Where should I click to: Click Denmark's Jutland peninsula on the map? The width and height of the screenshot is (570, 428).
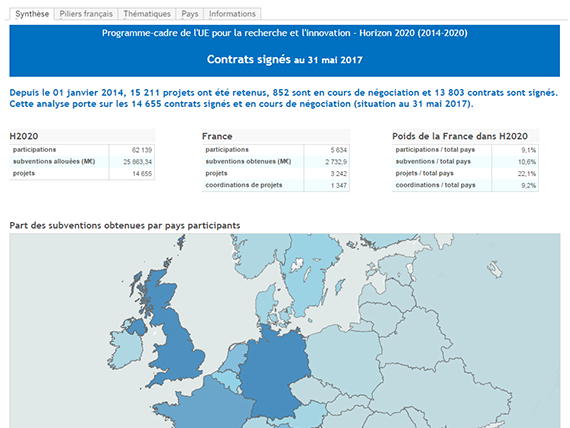pyautogui.click(x=264, y=304)
